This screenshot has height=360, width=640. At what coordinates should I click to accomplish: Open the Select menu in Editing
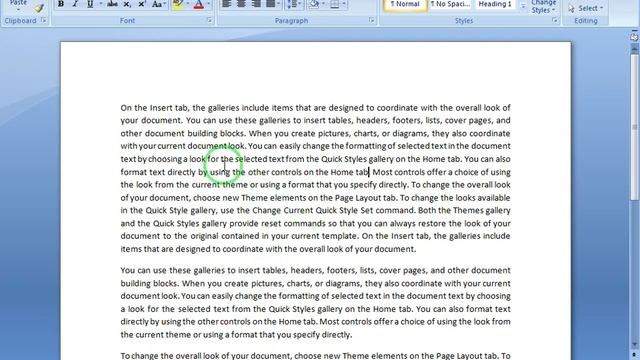point(586,8)
